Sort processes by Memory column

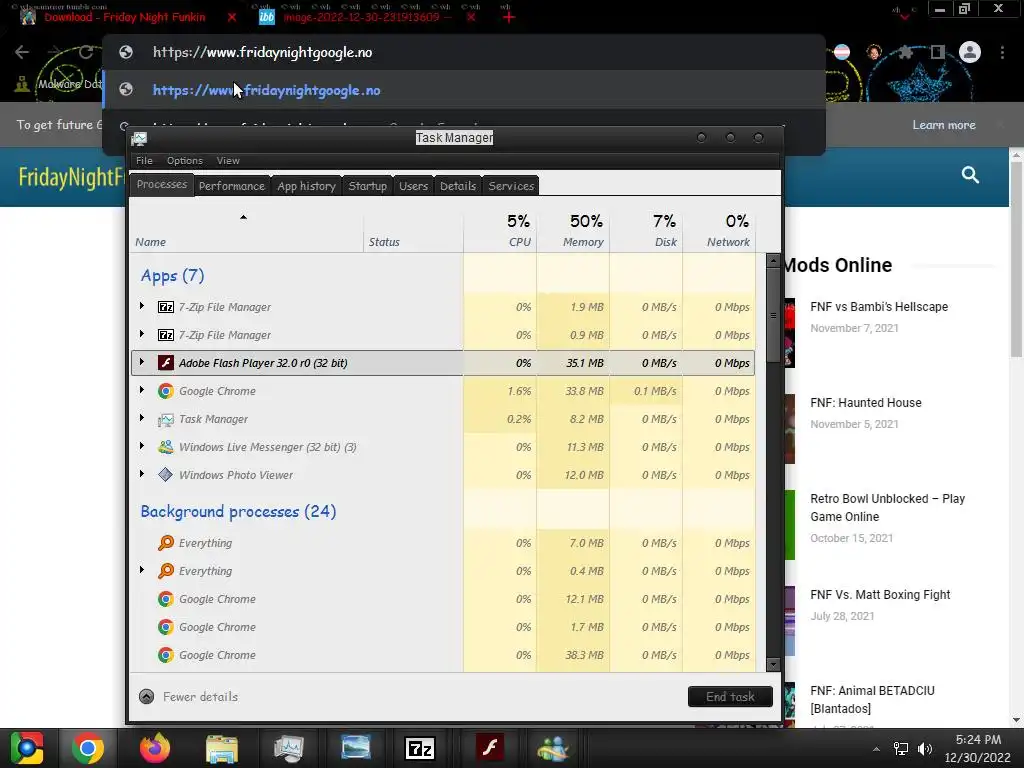[x=573, y=230]
